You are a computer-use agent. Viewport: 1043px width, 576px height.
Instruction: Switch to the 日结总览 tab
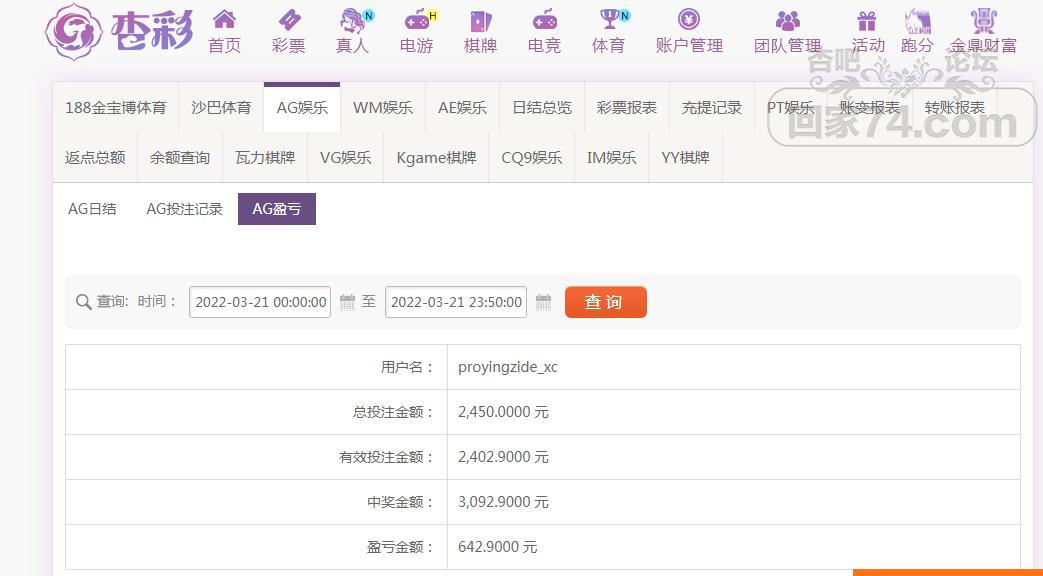point(542,108)
